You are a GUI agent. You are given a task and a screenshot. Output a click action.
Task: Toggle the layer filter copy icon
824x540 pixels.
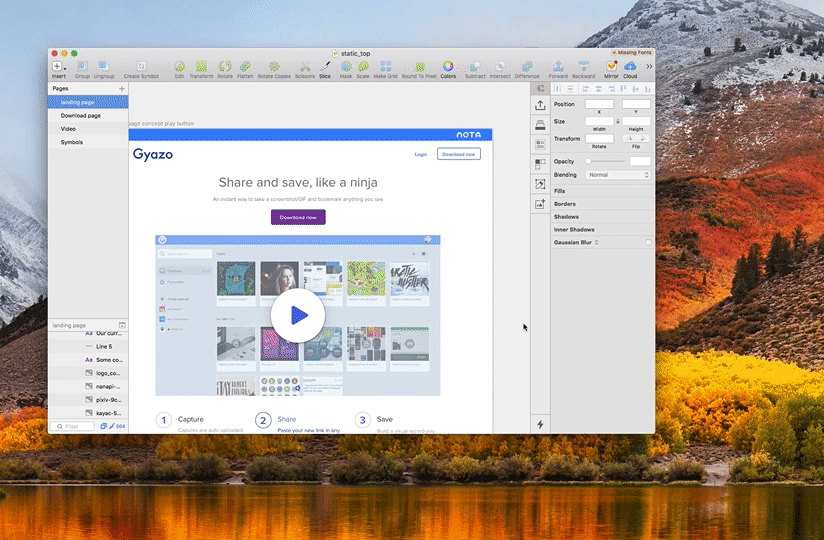pos(104,427)
